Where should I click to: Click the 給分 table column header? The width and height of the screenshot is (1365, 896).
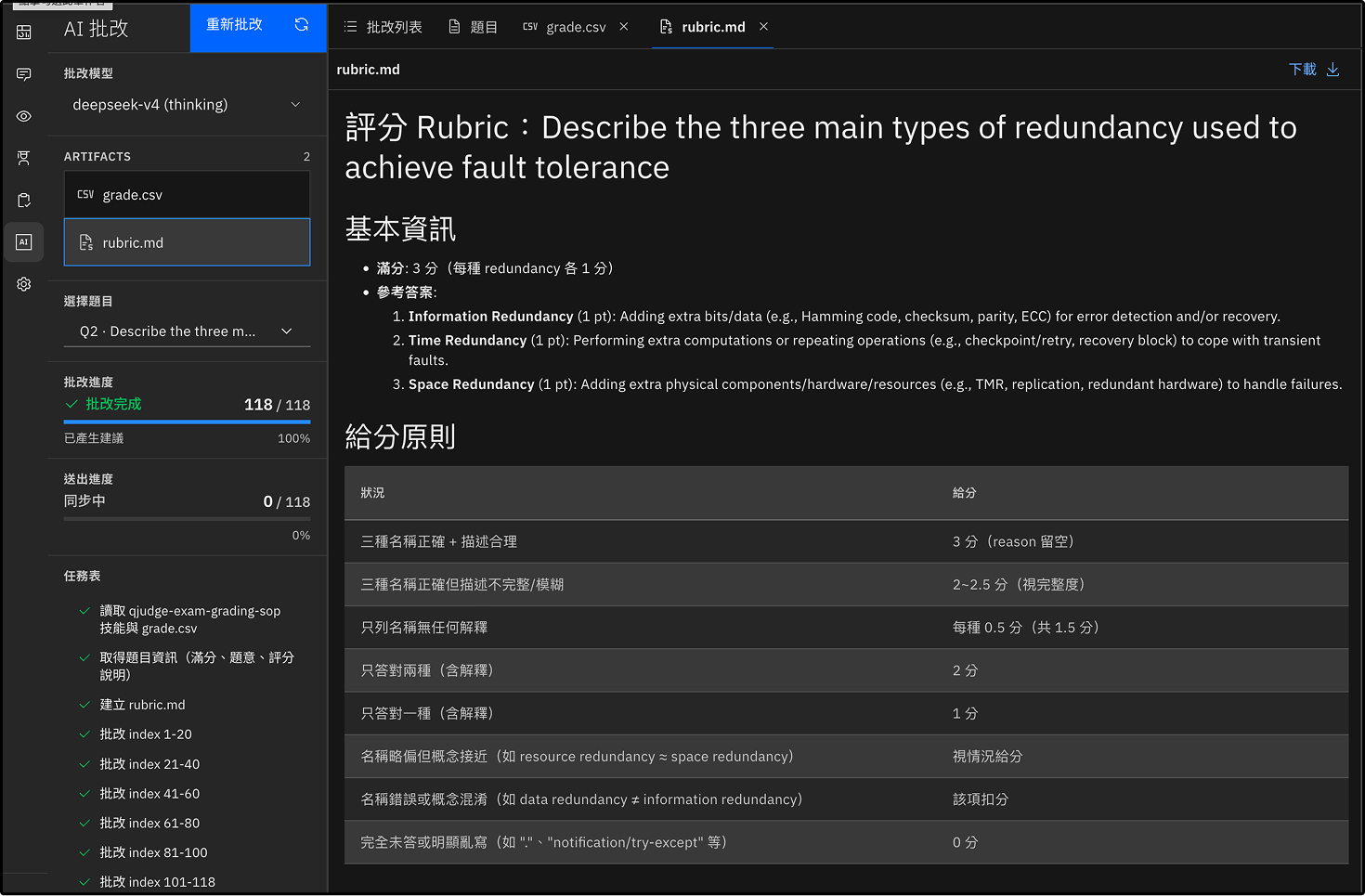tap(964, 493)
